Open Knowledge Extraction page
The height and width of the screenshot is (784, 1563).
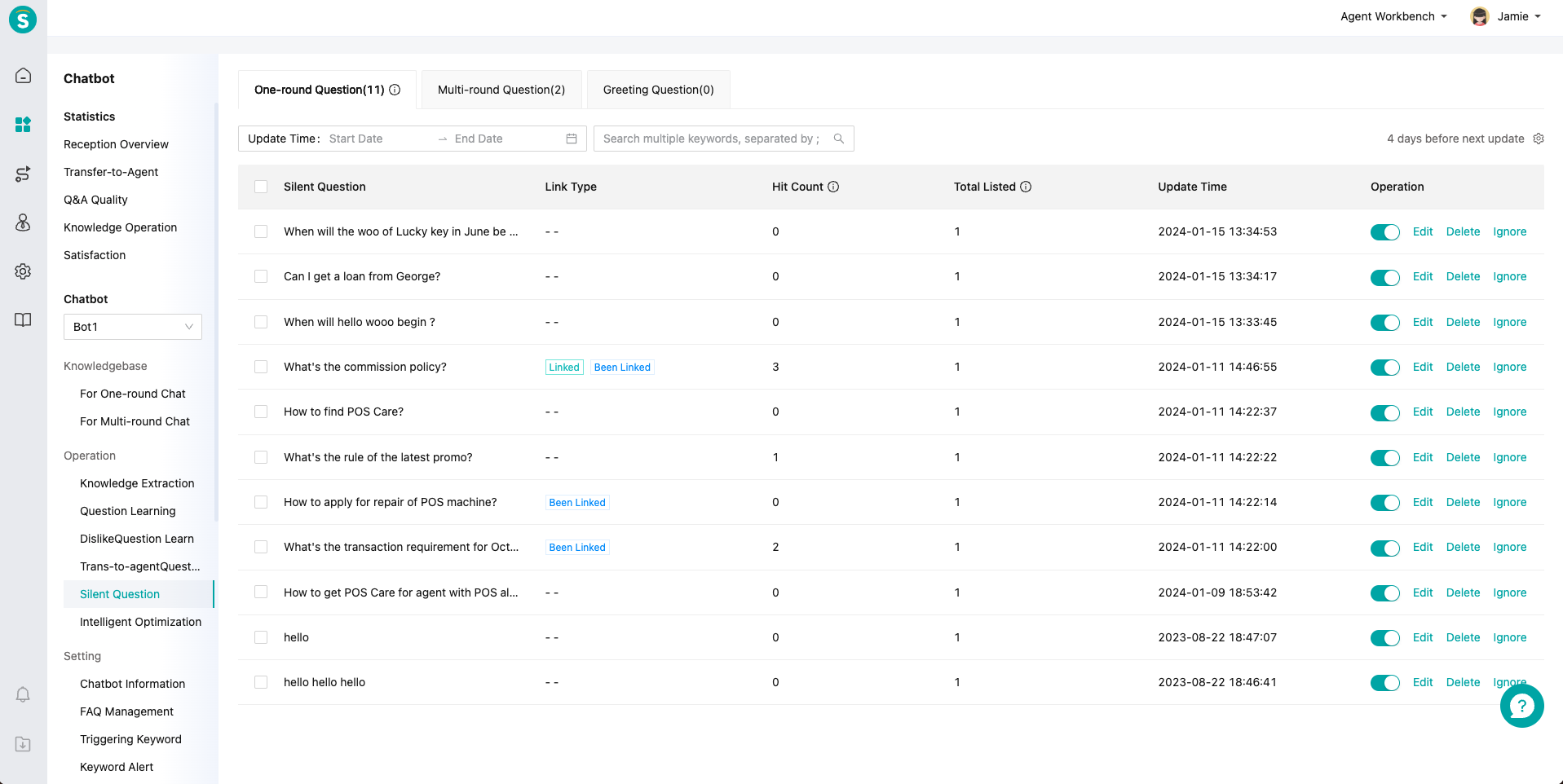pyautogui.click(x=137, y=483)
